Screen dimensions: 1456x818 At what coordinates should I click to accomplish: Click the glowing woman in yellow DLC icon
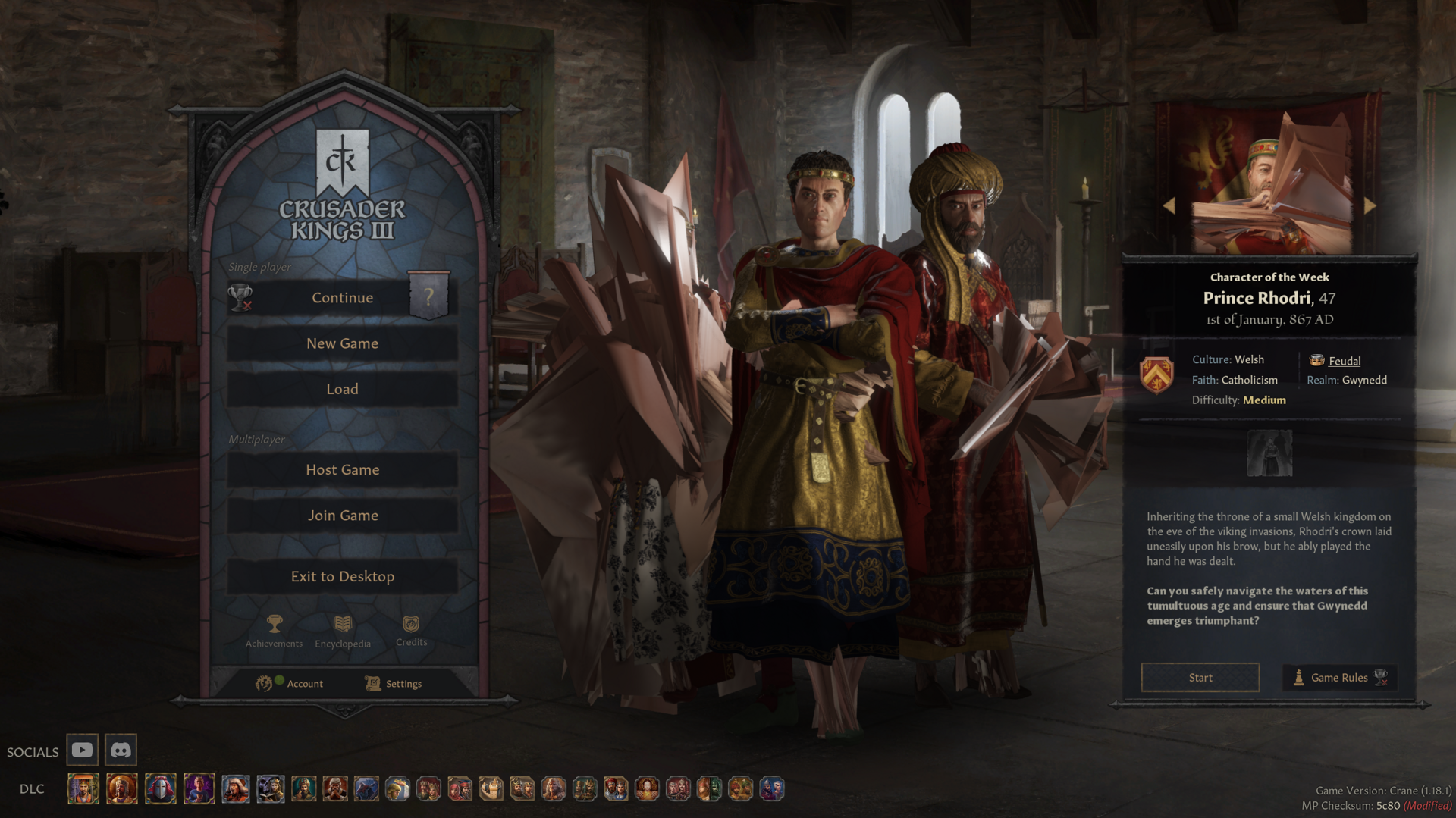[647, 788]
